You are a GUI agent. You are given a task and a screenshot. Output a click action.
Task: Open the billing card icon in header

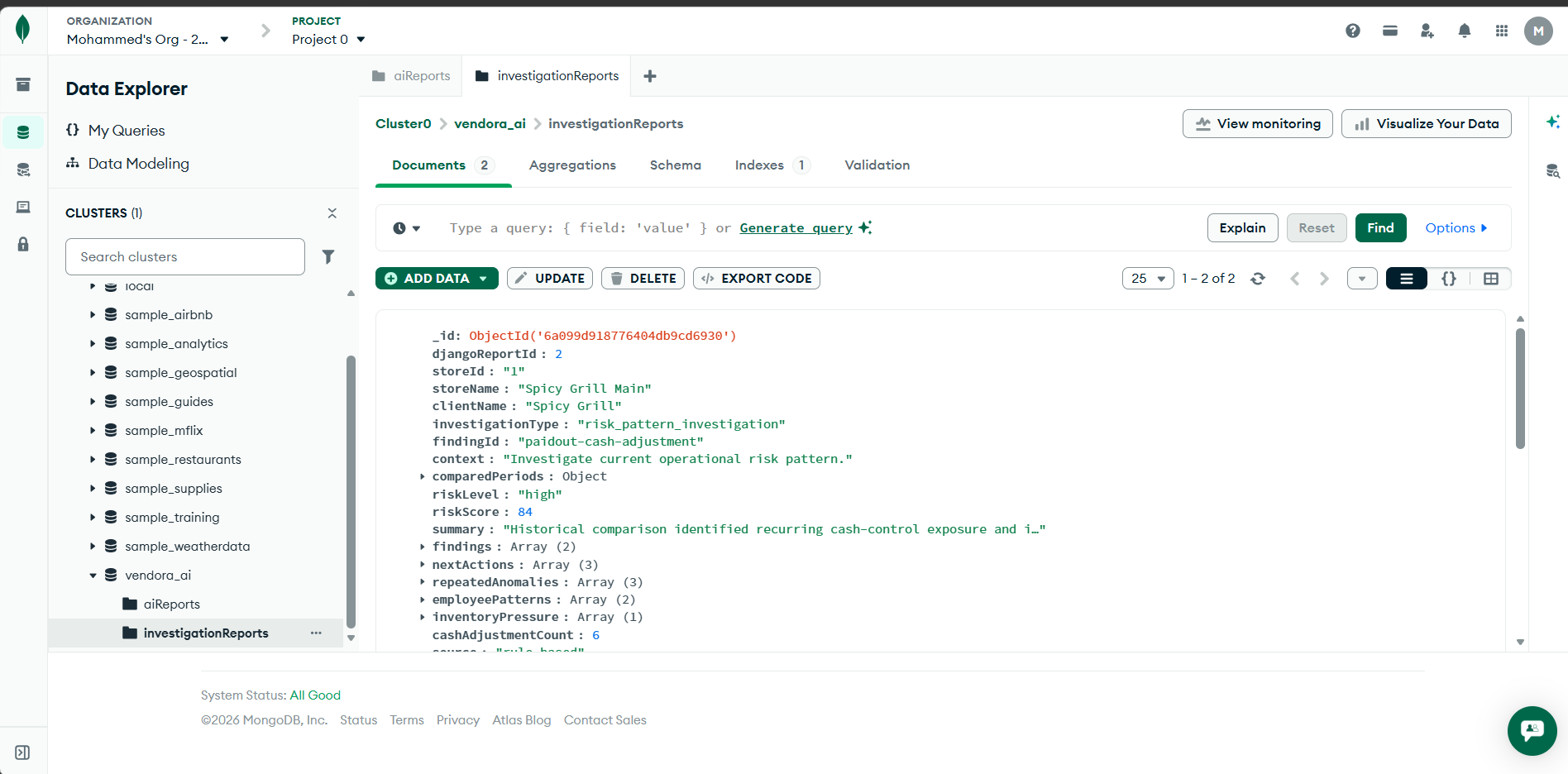(1390, 31)
